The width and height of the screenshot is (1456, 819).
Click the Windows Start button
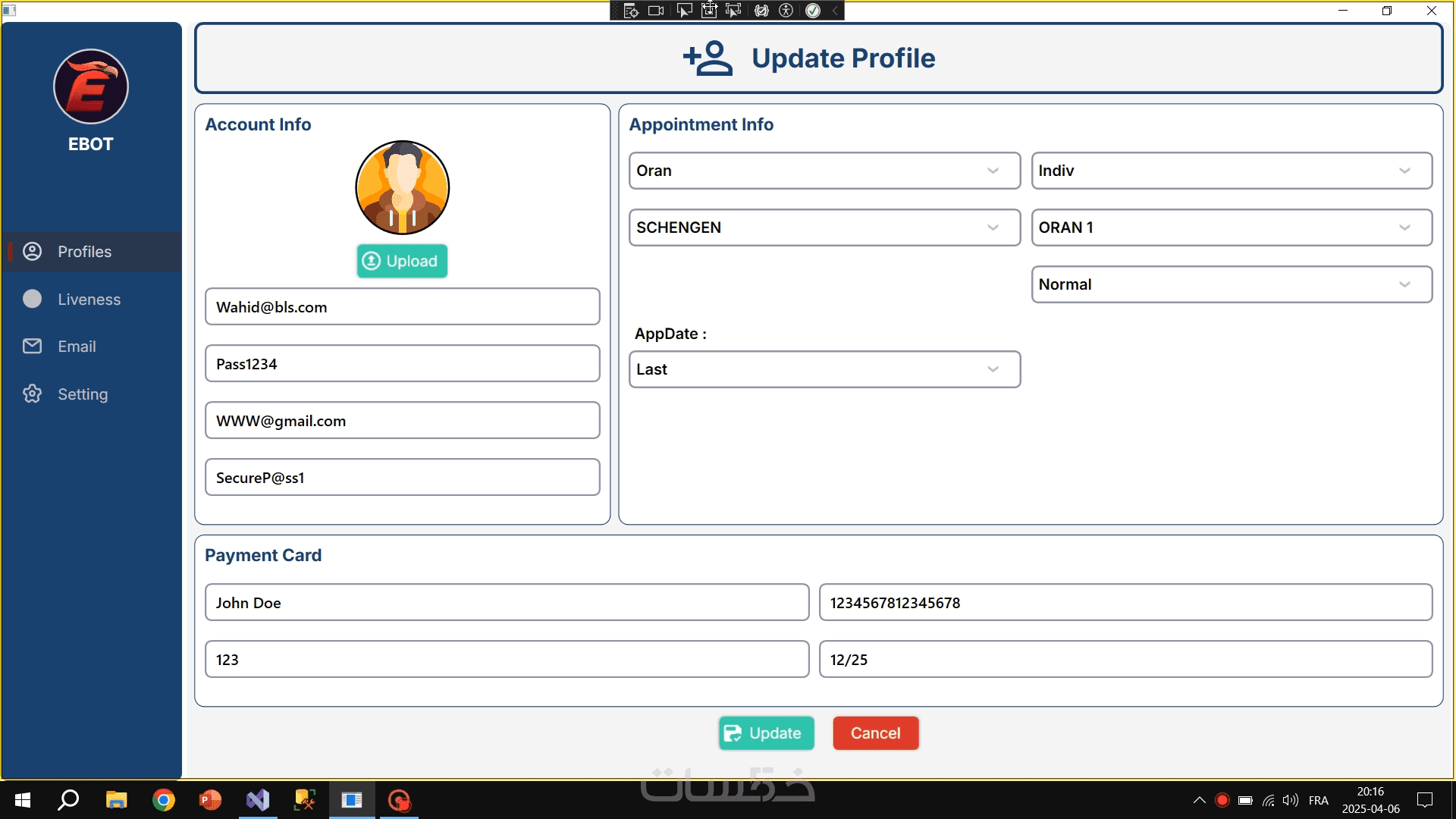(23, 800)
